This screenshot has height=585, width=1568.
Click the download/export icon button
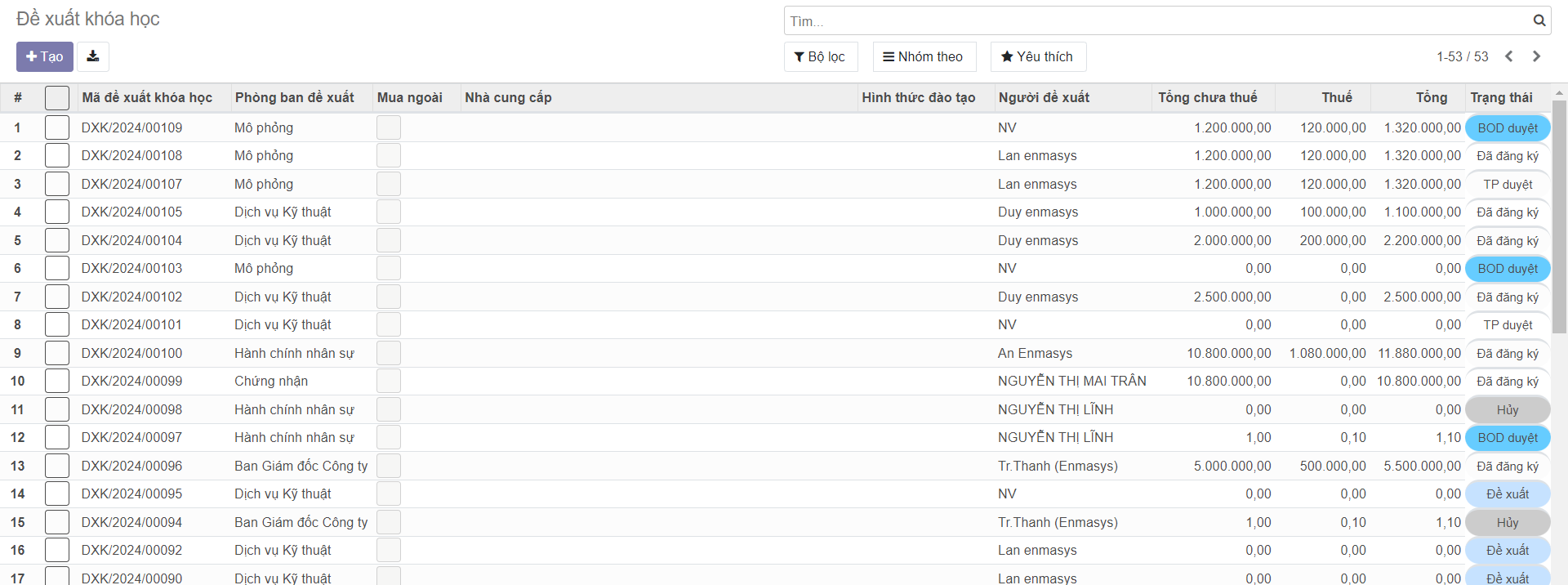93,56
